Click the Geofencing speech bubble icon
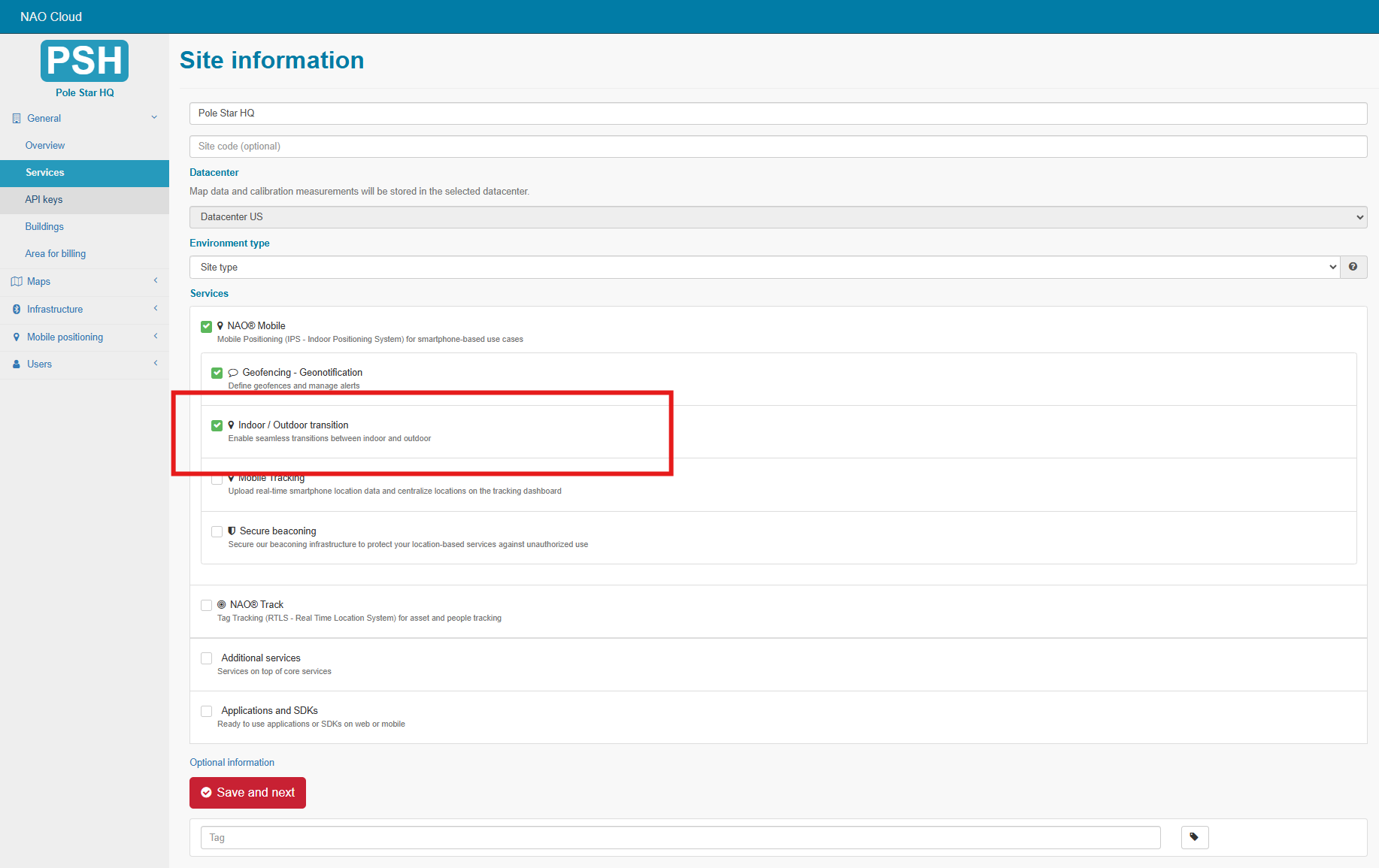This screenshot has width=1379, height=868. tap(233, 373)
